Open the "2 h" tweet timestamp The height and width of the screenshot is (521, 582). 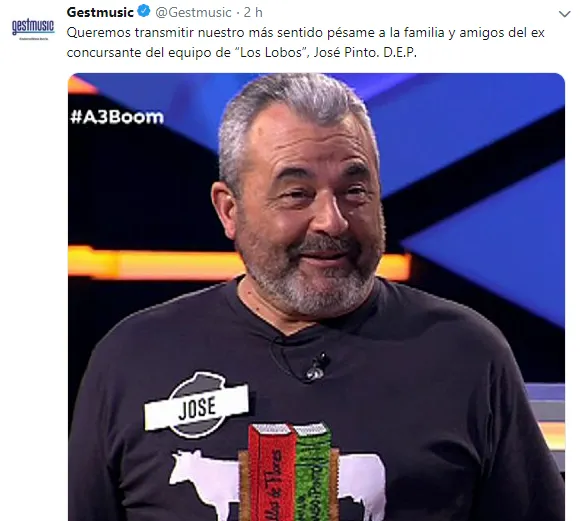pyautogui.click(x=253, y=12)
